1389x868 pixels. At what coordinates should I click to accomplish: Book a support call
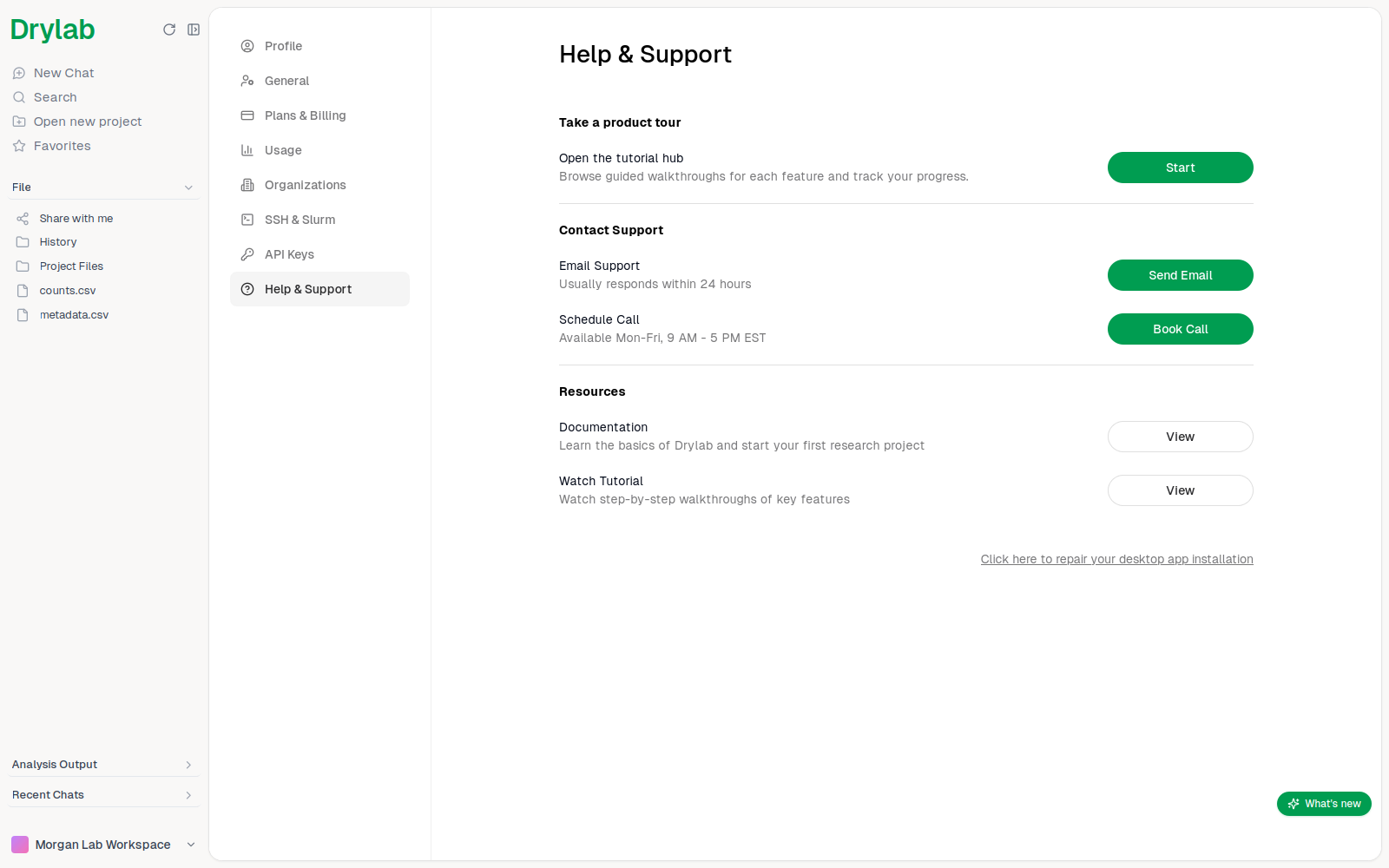[1181, 329]
